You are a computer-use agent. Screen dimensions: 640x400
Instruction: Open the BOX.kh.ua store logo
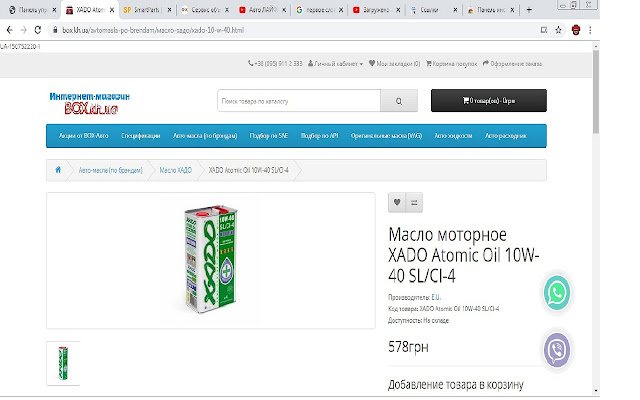pos(89,102)
